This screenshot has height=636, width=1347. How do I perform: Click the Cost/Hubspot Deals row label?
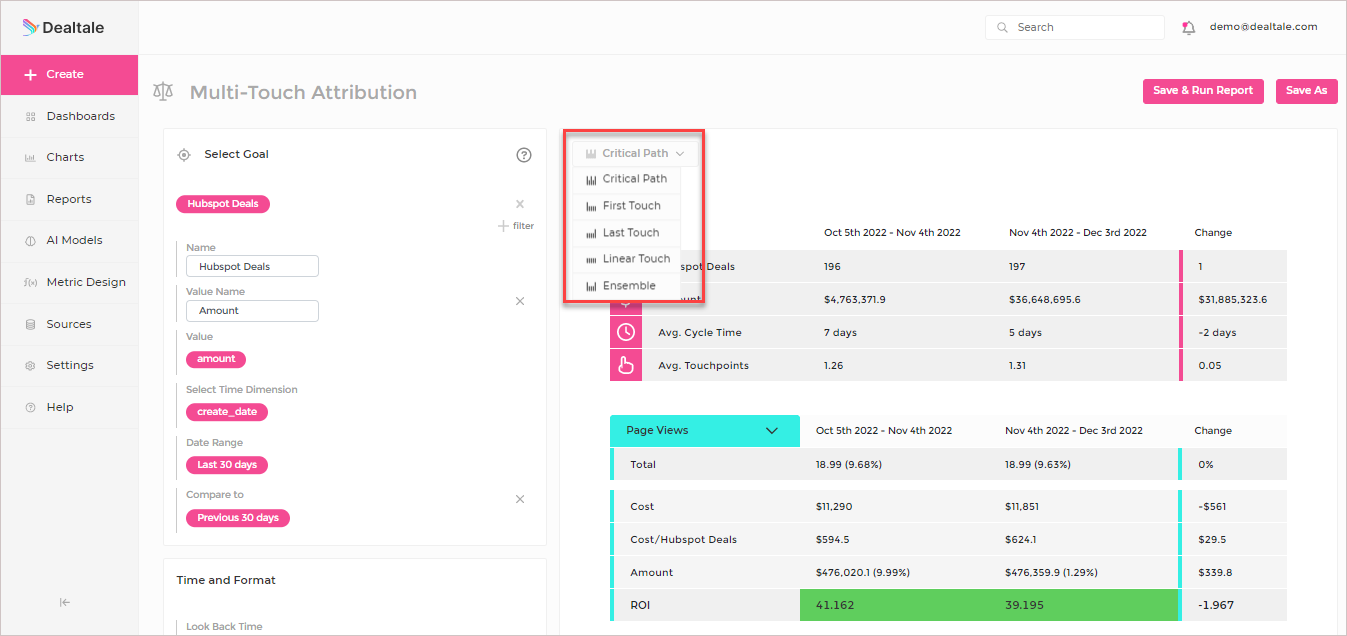683,540
